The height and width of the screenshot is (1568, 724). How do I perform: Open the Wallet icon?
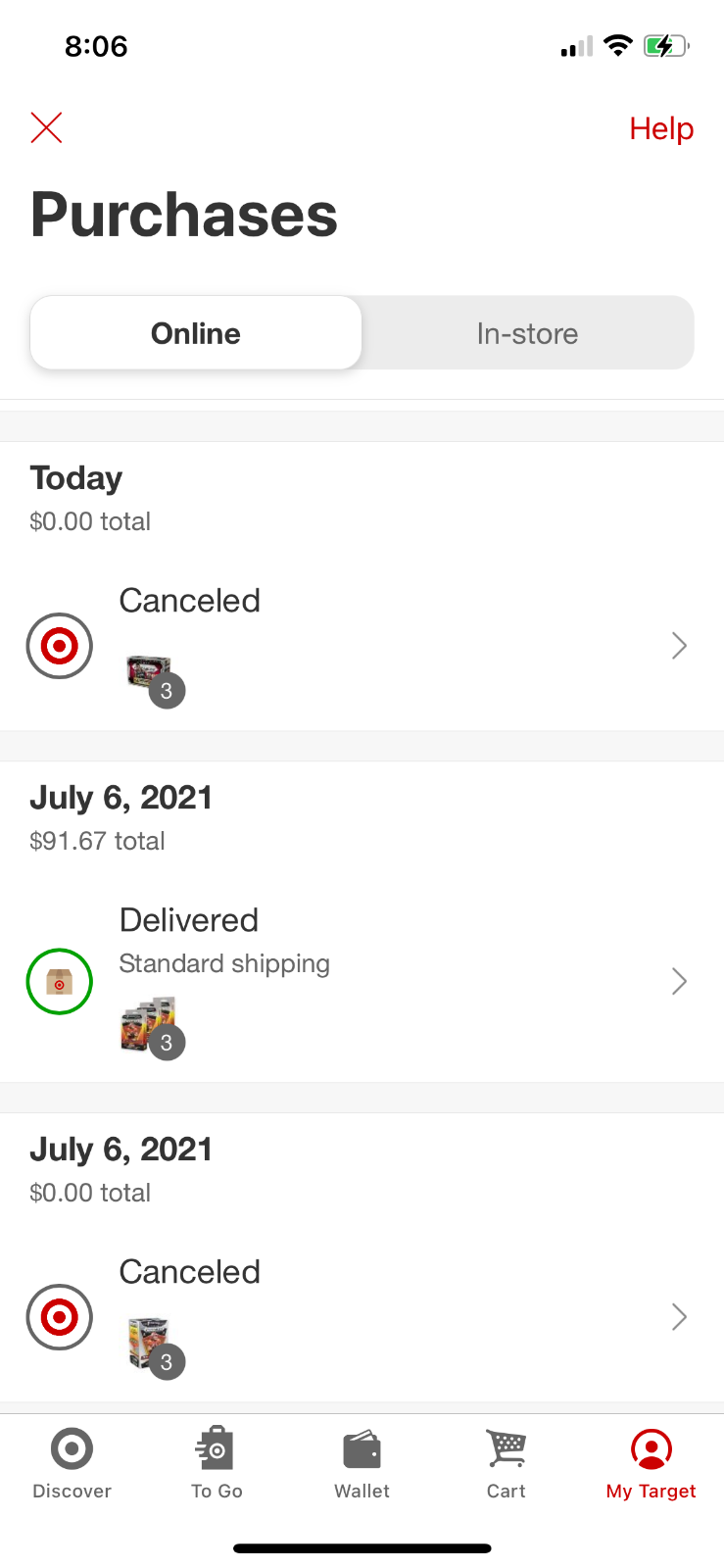[362, 1449]
